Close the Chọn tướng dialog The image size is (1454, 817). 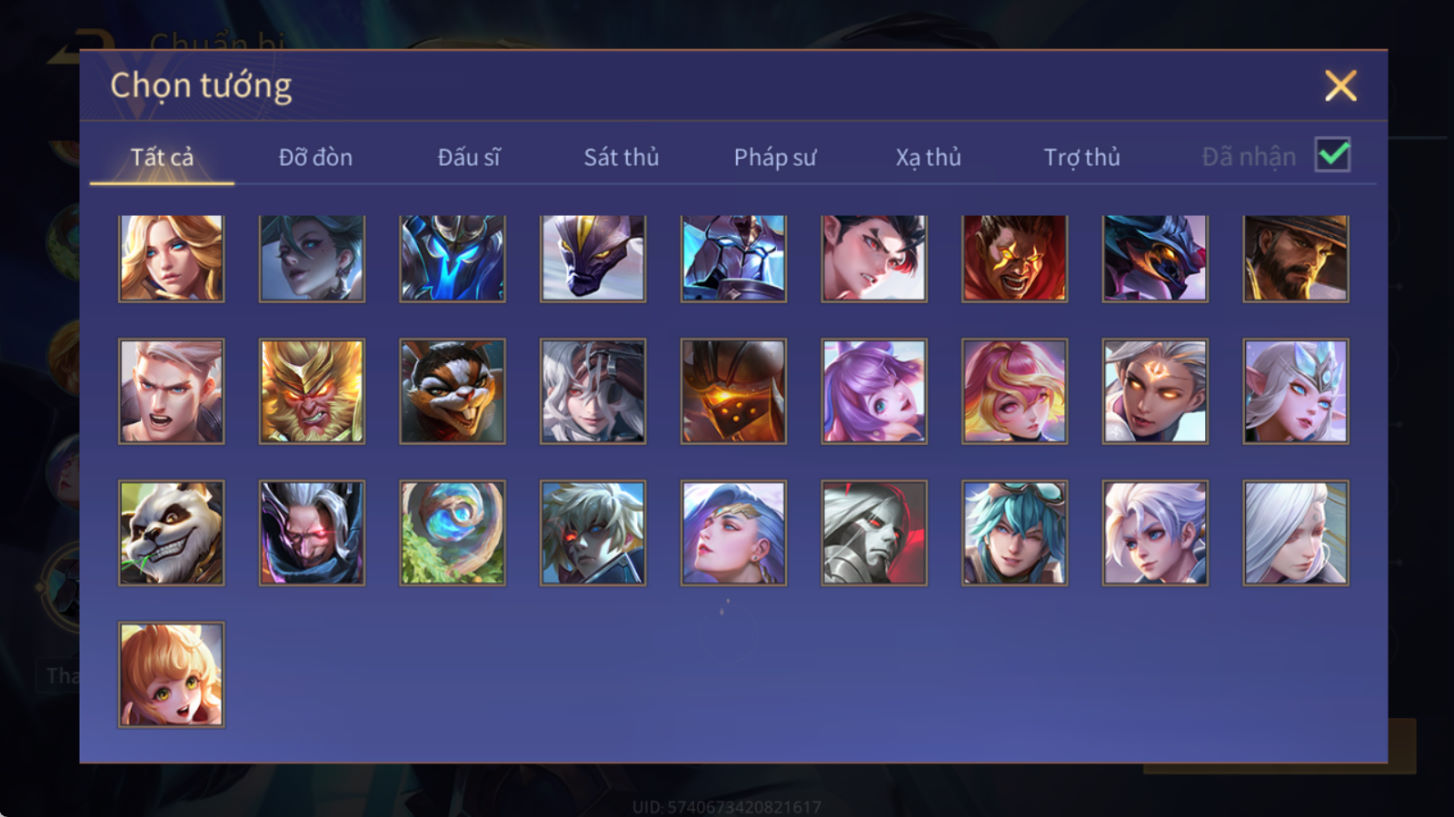point(1340,86)
